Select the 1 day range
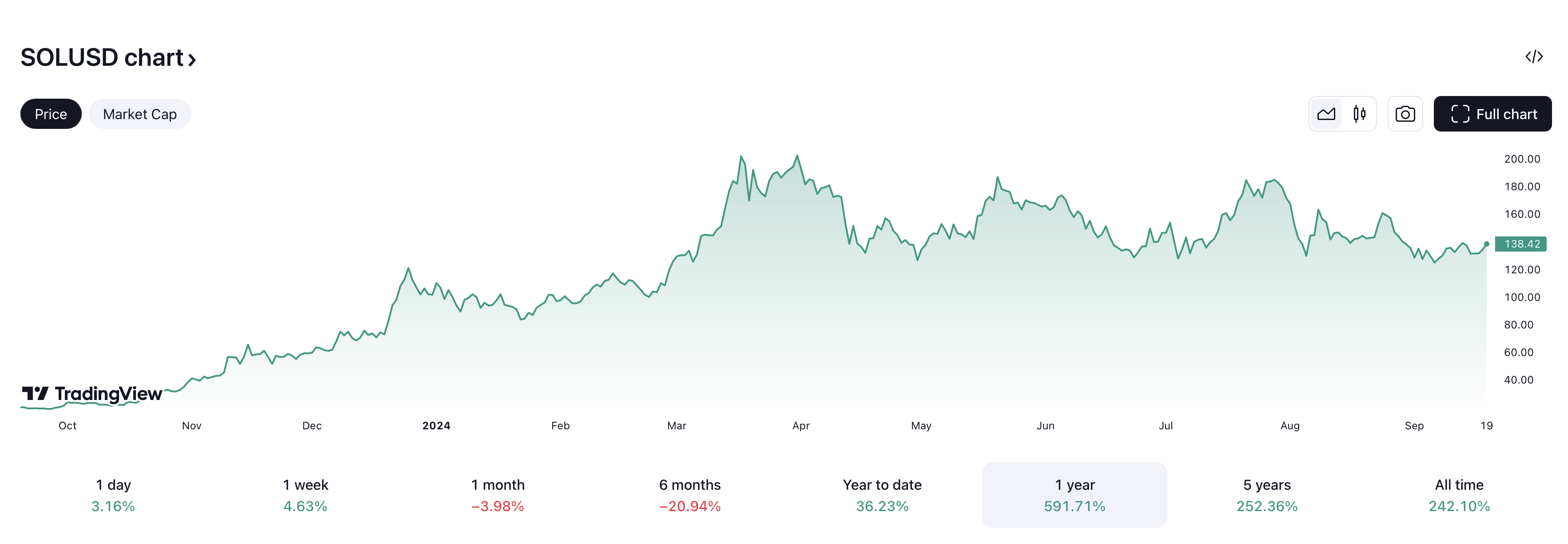The image size is (1568, 544). [113, 495]
